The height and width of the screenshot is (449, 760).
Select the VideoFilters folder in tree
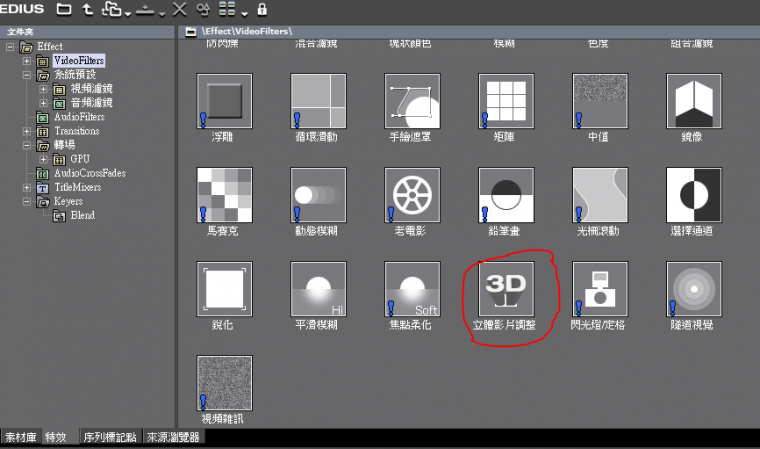click(79, 61)
